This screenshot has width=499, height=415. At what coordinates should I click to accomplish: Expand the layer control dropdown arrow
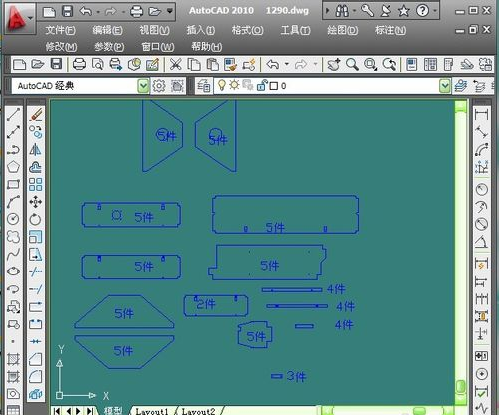pos(445,86)
